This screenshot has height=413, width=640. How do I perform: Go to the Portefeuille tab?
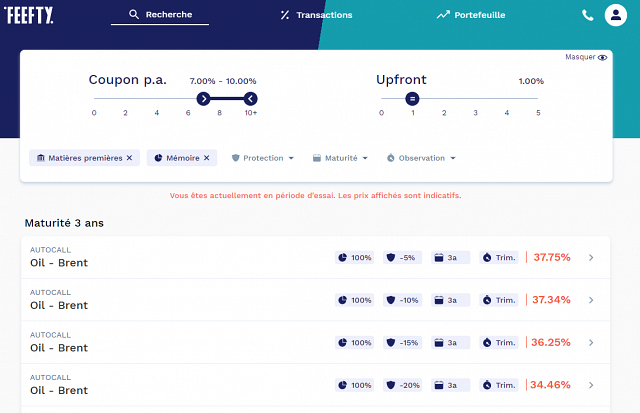[471, 15]
